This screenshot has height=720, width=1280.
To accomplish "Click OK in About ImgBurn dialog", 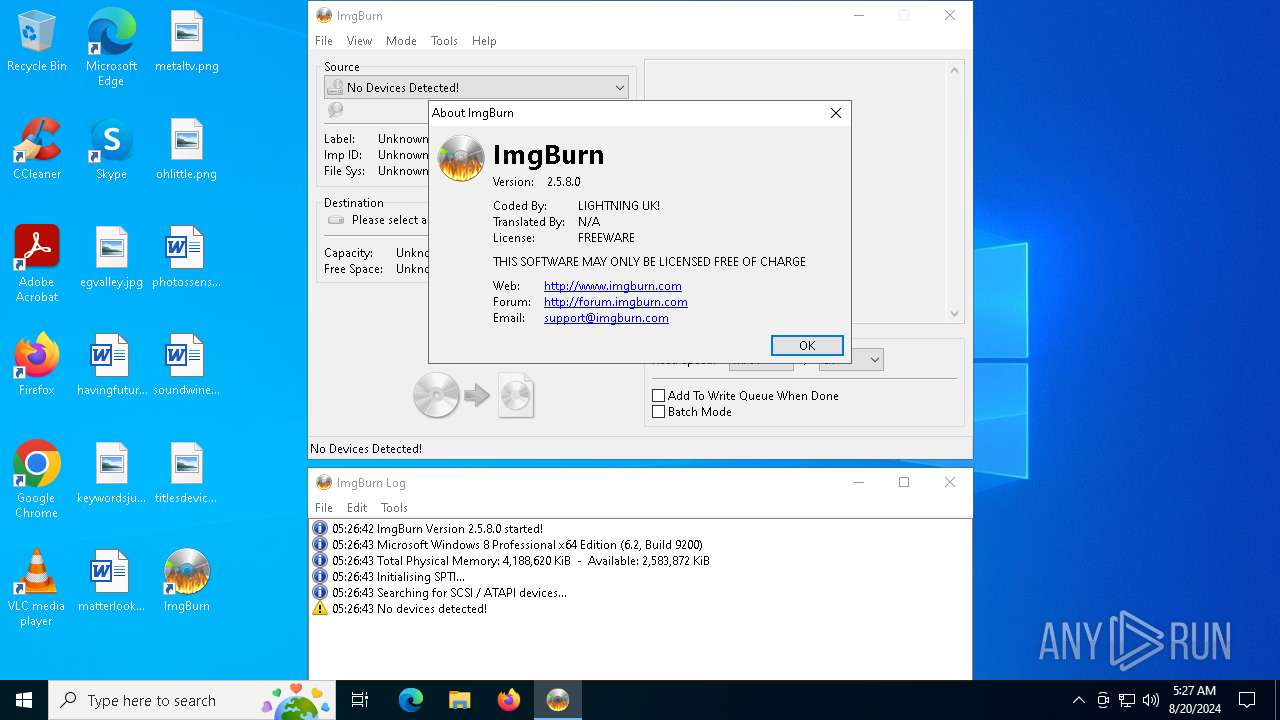I will pos(807,345).
